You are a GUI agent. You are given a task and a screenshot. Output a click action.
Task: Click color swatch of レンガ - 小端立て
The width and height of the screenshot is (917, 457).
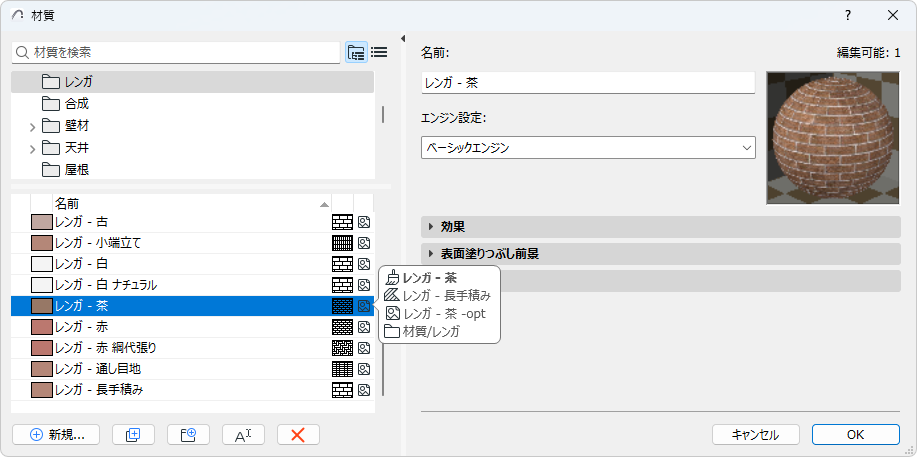(x=42, y=243)
